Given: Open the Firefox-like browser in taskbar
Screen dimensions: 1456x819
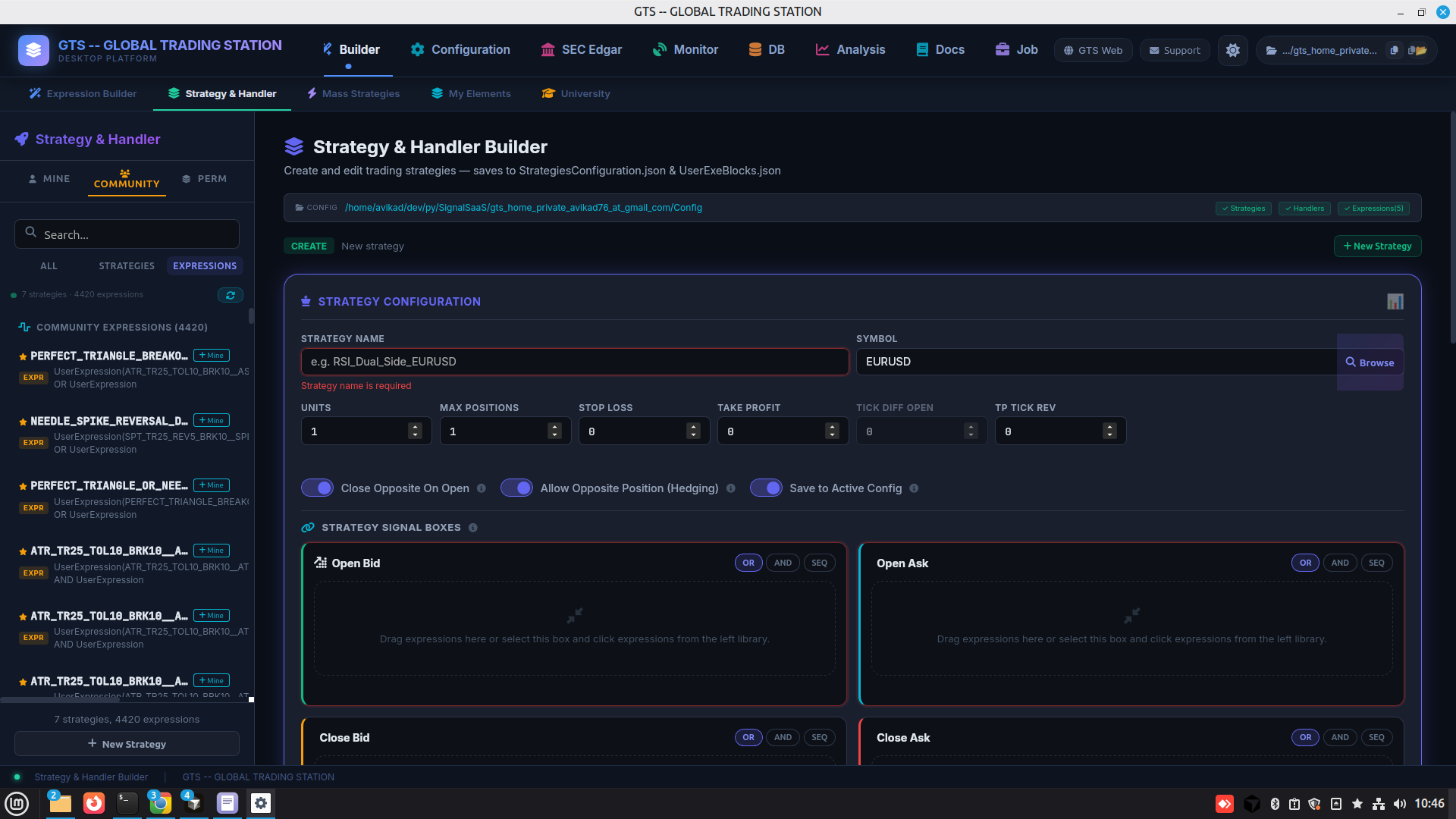Looking at the screenshot, I should click(x=93, y=803).
